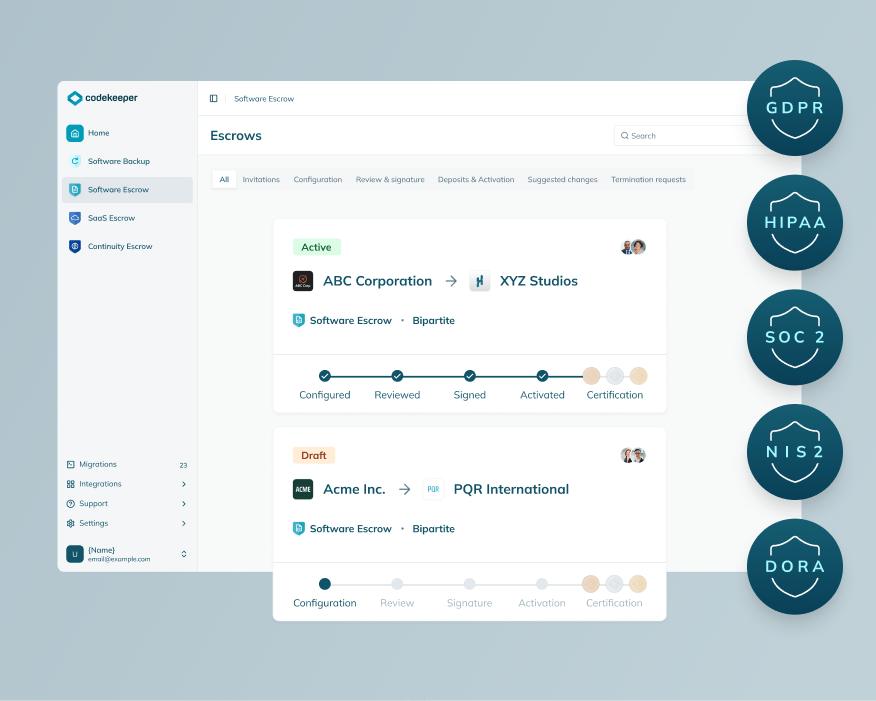
Task: Click the codekeeper logo
Action: [x=102, y=98]
